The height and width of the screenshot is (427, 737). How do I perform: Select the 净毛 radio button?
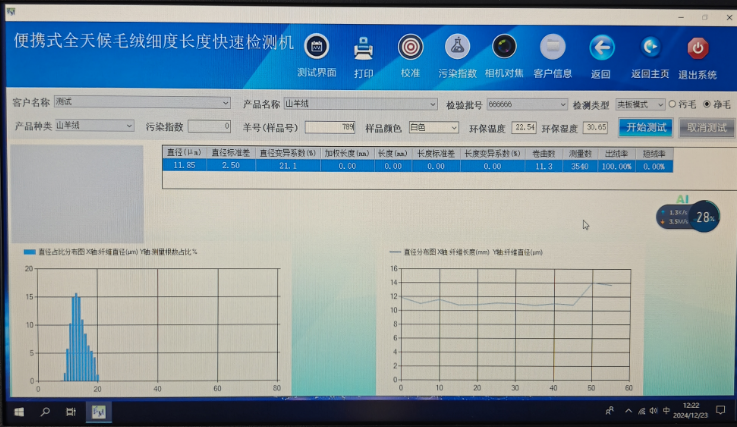(x=707, y=103)
